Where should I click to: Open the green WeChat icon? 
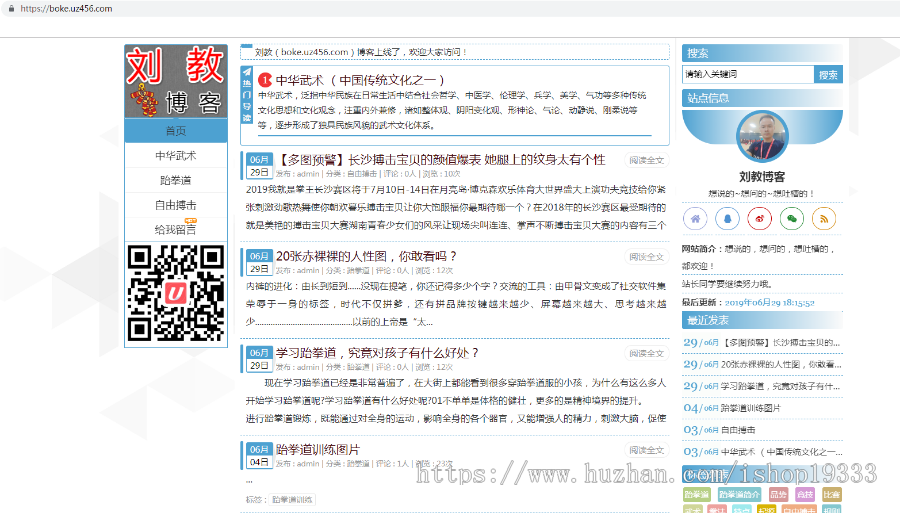[792, 219]
